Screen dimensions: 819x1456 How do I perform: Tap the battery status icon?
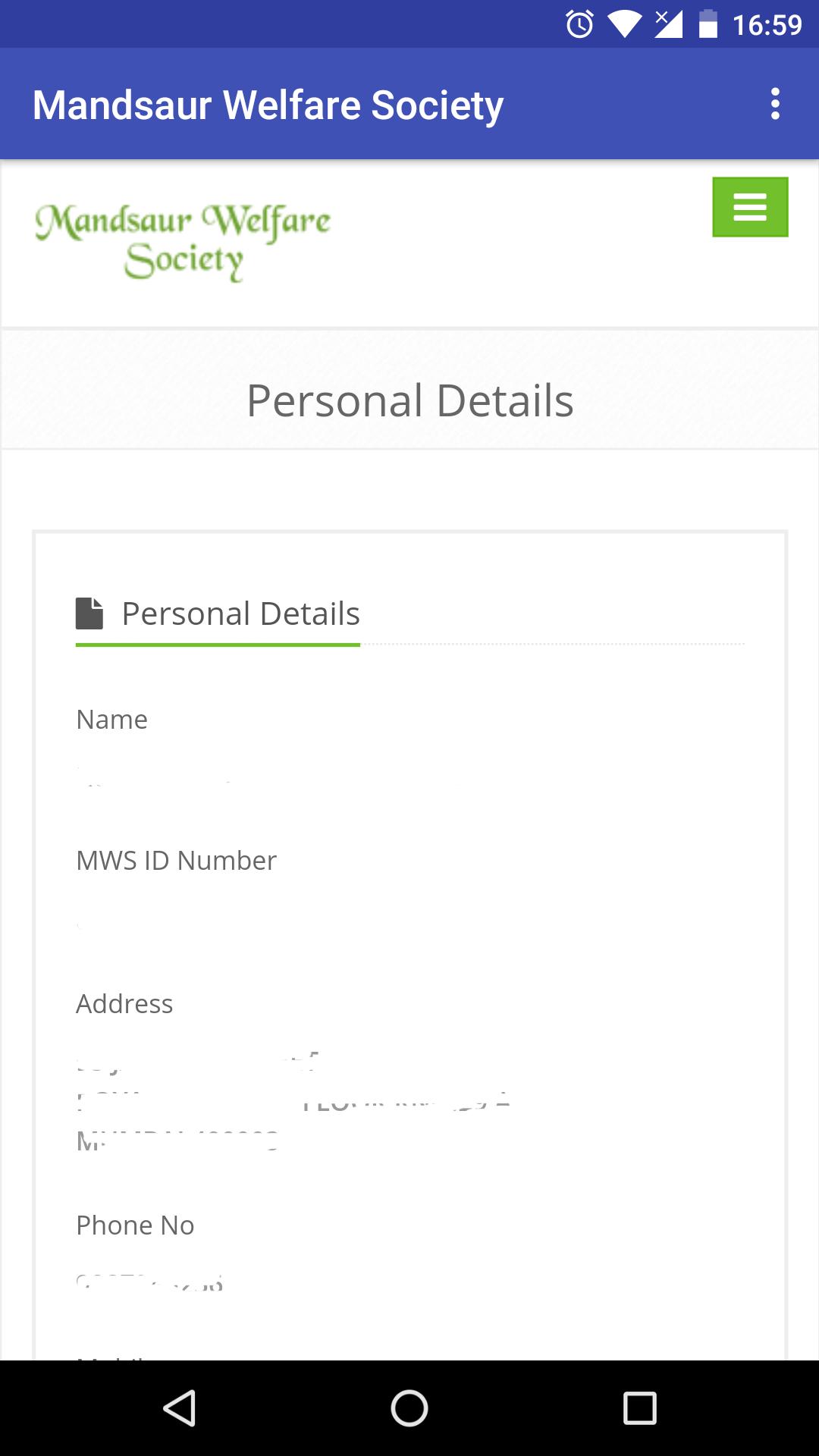(708, 24)
